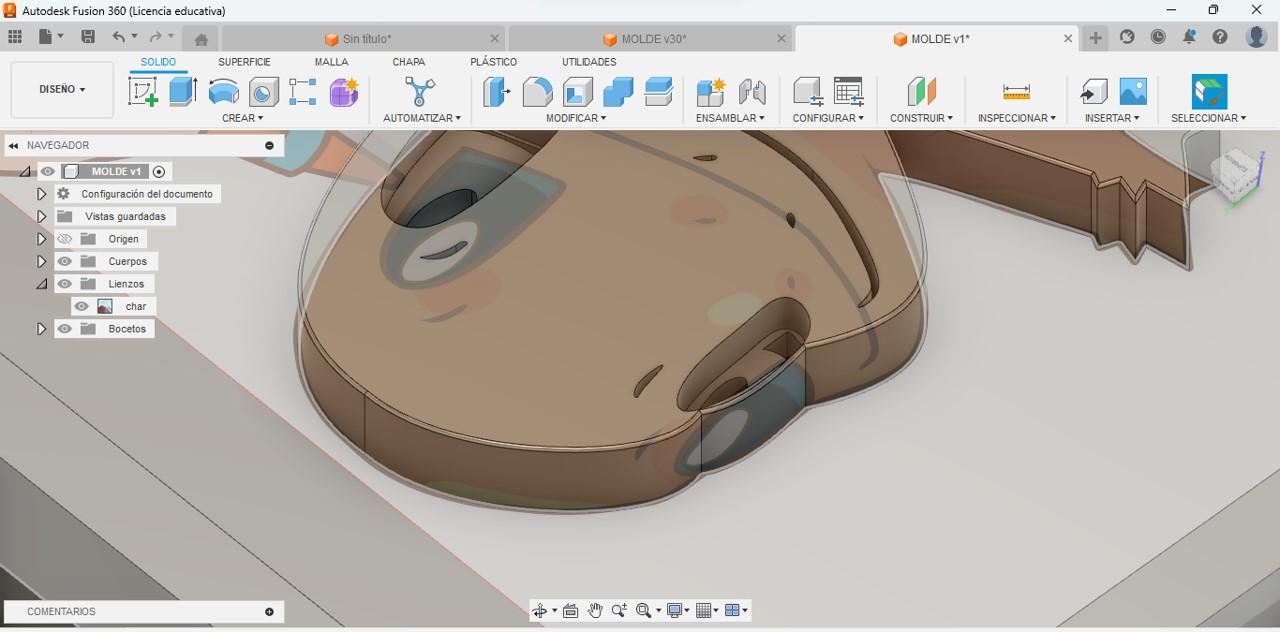The width and height of the screenshot is (1280, 632).
Task: Hide the Bocetos folder
Action: [x=65, y=329]
